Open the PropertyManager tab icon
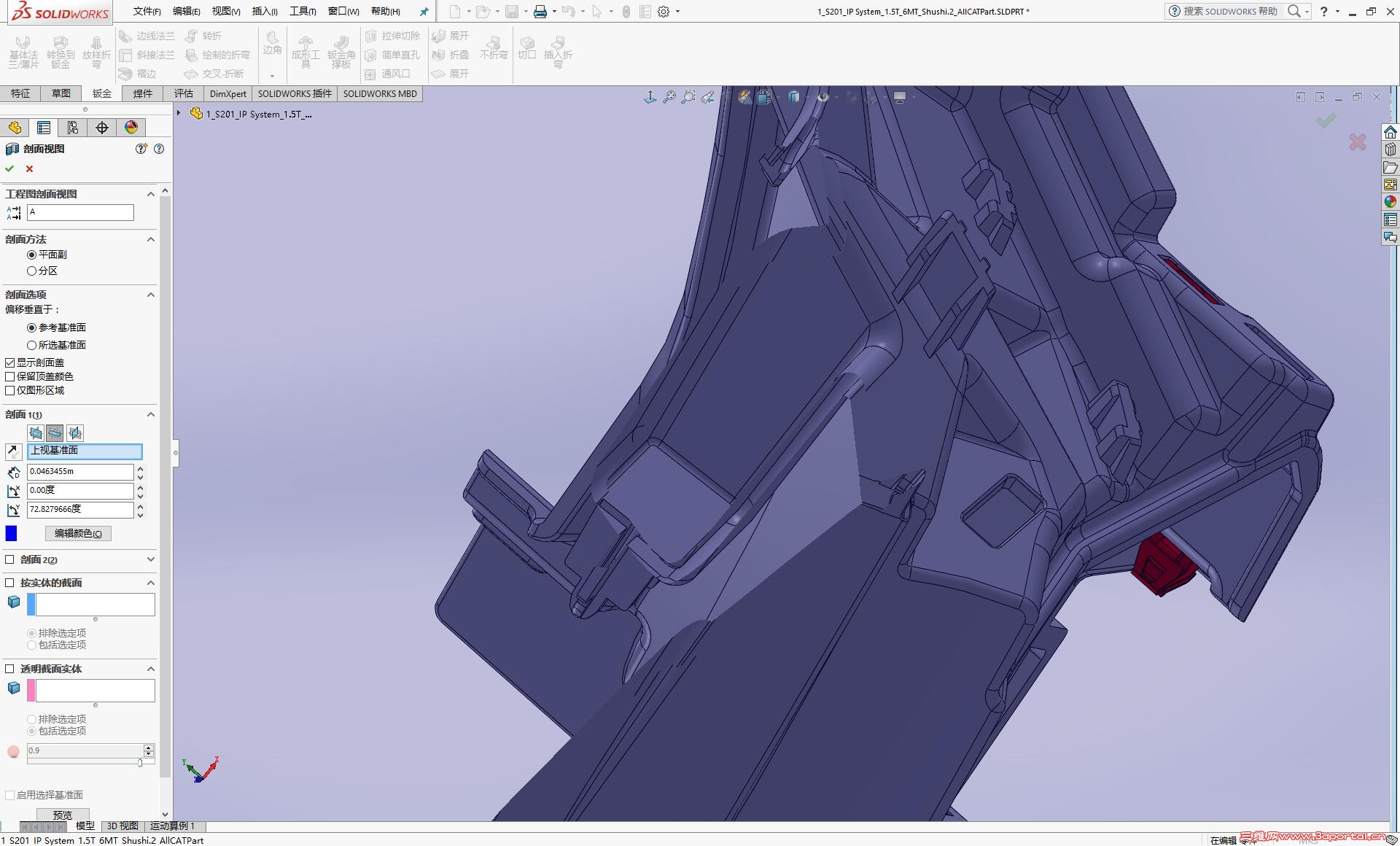Viewport: 1400px width, 846px height. tap(44, 128)
